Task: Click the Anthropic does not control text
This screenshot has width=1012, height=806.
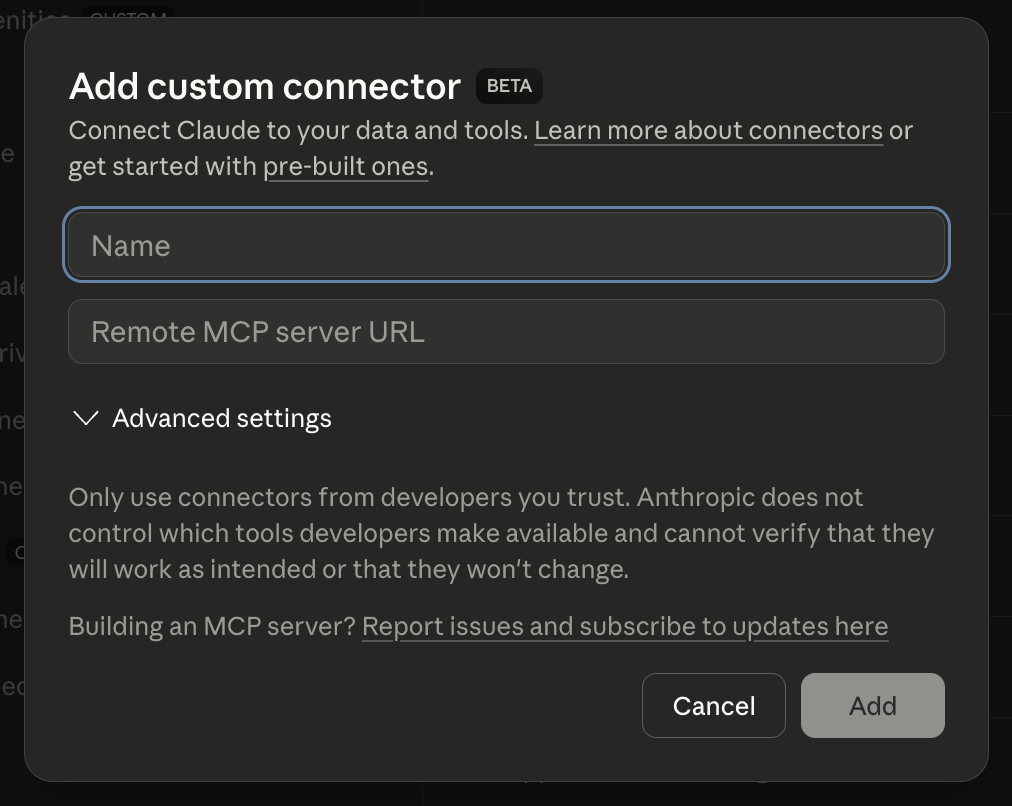Action: (x=750, y=498)
